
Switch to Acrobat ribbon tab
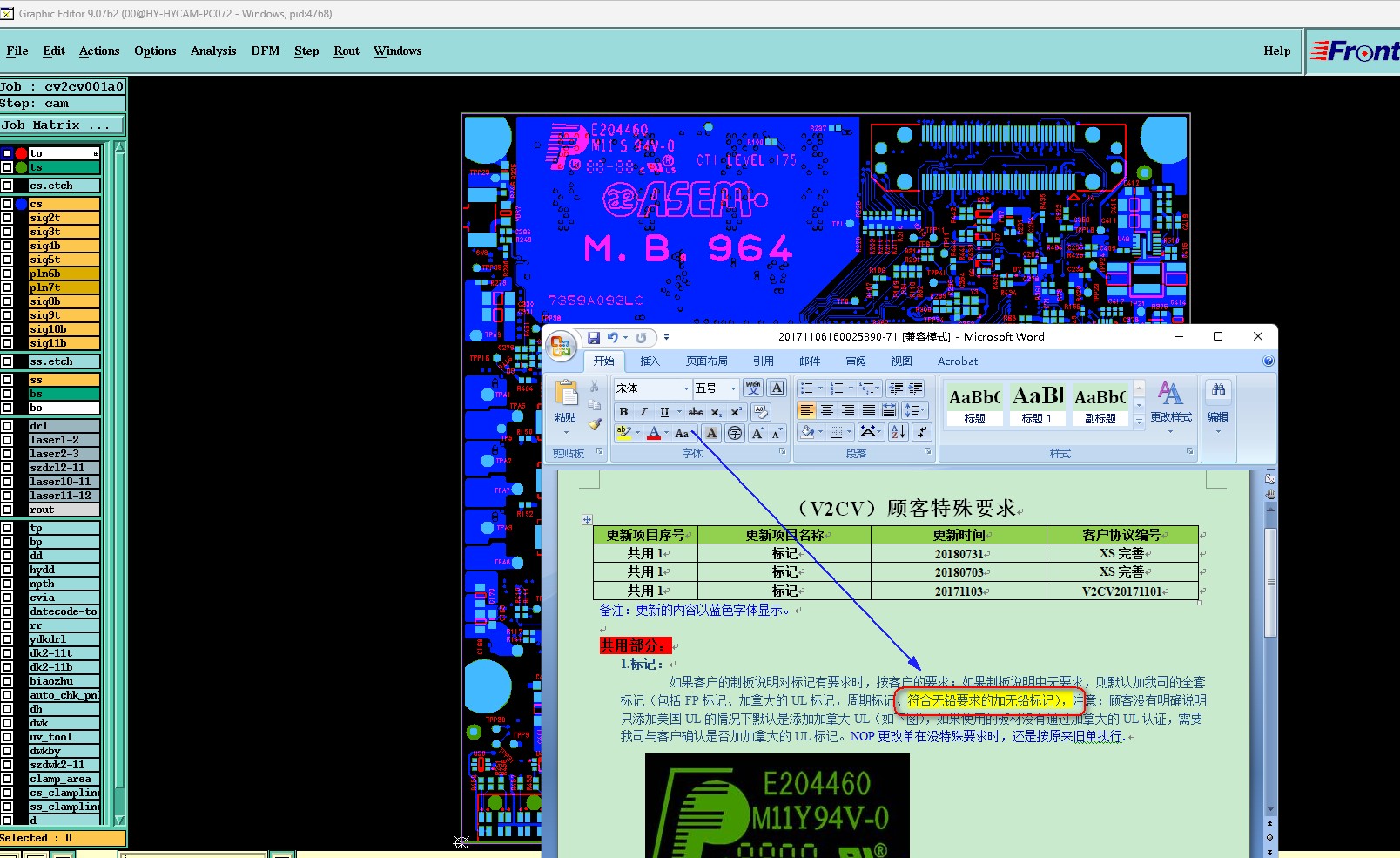957,361
